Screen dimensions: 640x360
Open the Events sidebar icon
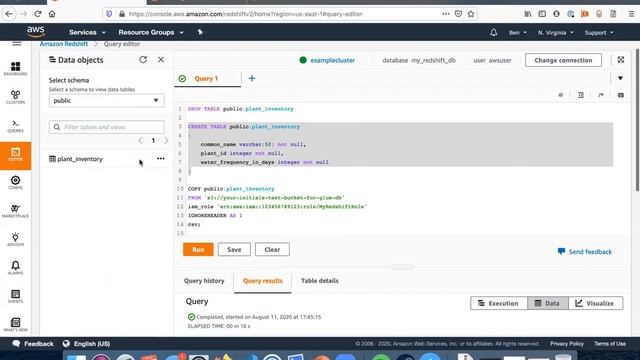click(16, 296)
